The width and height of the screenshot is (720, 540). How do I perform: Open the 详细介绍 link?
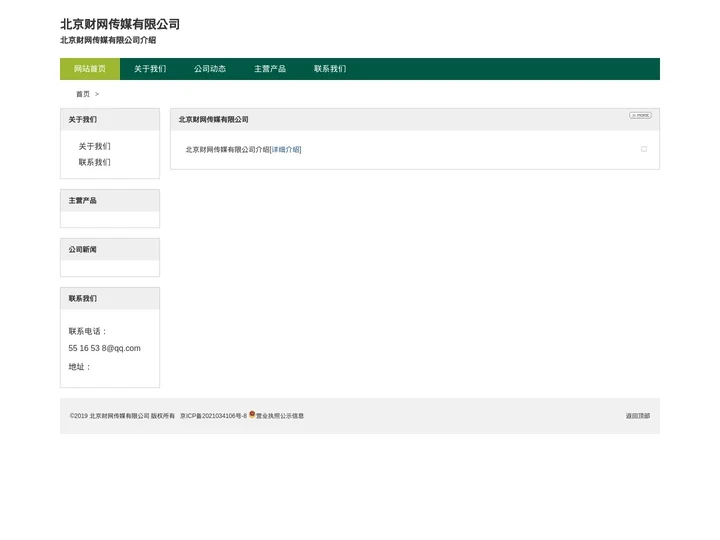click(286, 150)
